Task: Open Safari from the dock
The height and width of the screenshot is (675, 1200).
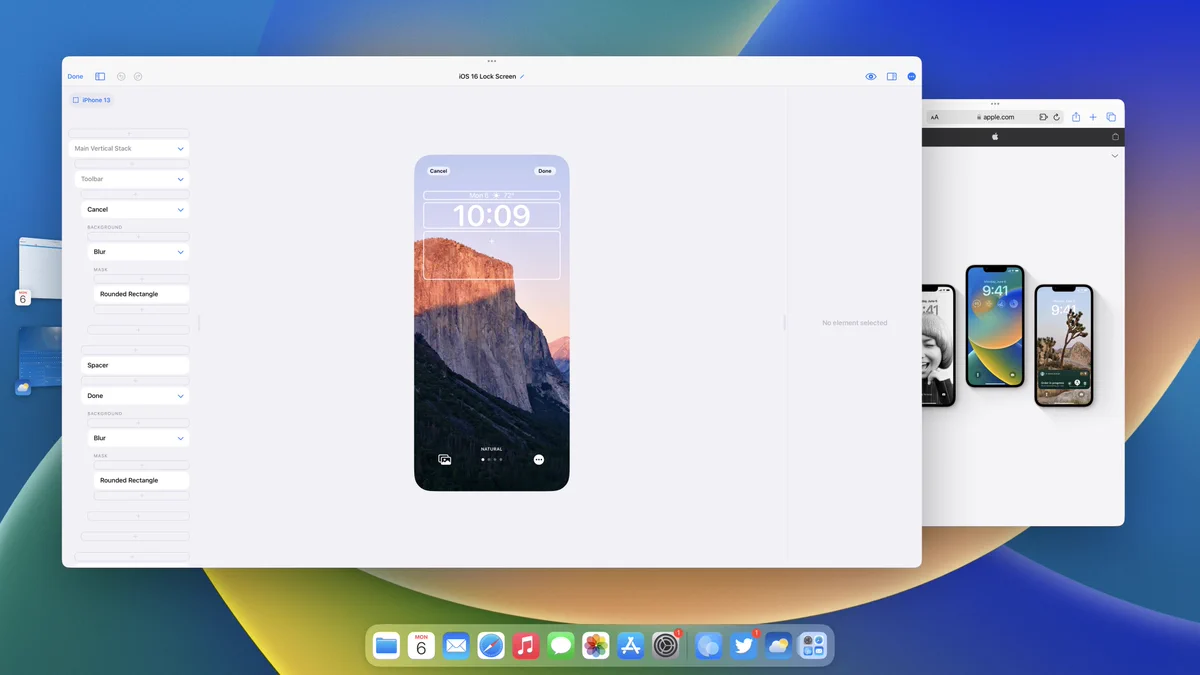Action: tap(491, 646)
